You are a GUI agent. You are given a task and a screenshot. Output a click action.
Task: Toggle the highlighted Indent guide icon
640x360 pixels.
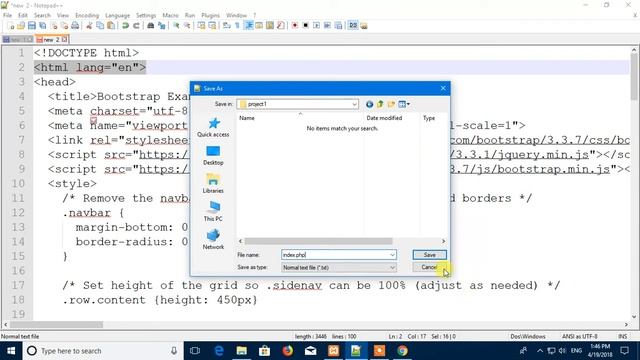(248, 26)
